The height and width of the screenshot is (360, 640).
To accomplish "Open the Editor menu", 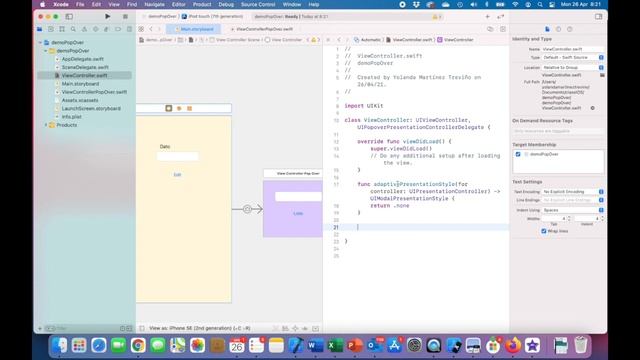I will (178, 4).
